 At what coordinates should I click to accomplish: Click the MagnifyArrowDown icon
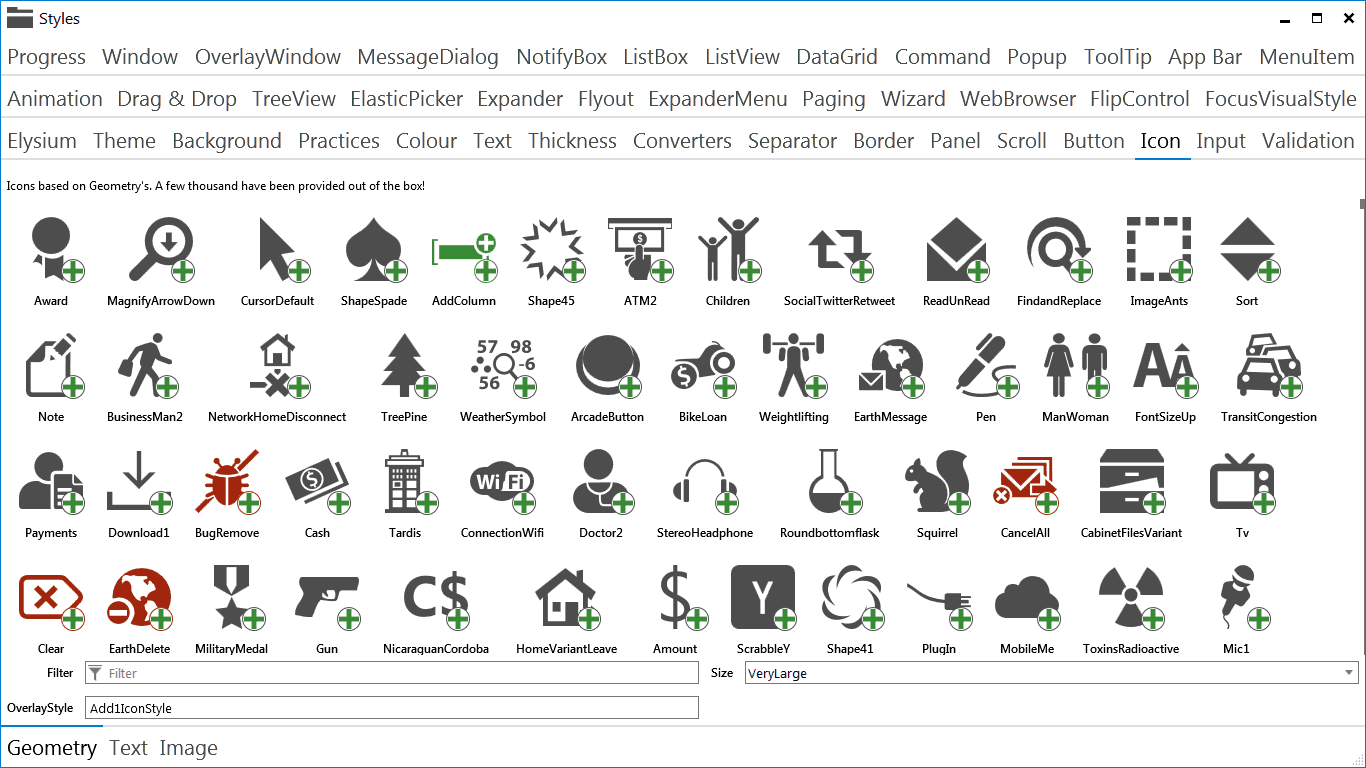160,250
